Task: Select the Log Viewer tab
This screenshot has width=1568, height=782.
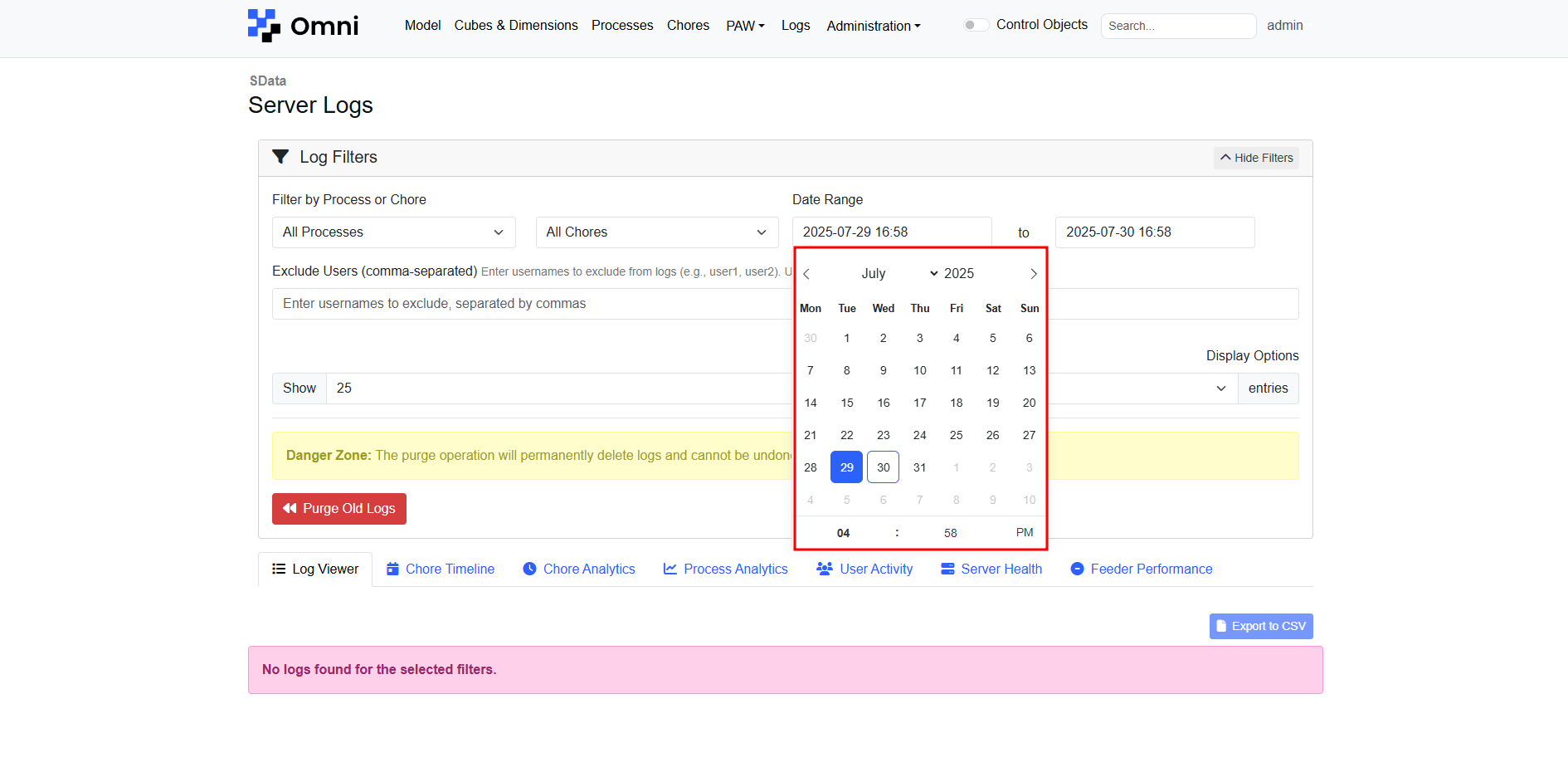Action: coord(315,569)
